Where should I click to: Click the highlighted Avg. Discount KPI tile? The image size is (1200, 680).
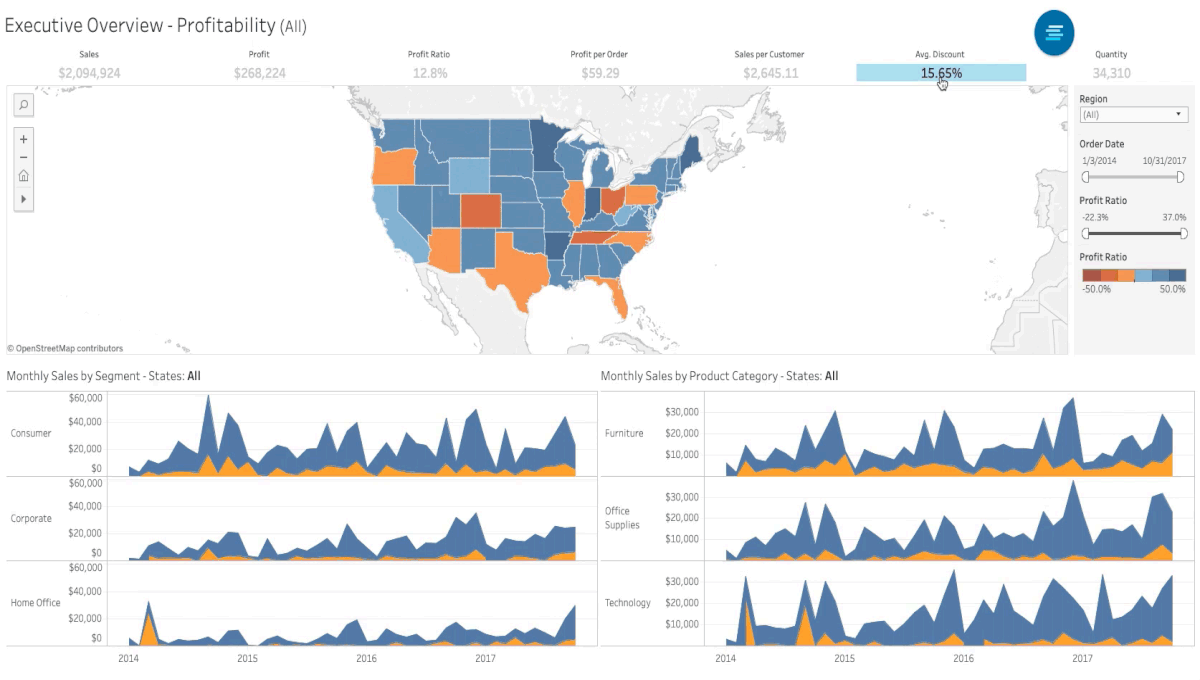(x=940, y=72)
